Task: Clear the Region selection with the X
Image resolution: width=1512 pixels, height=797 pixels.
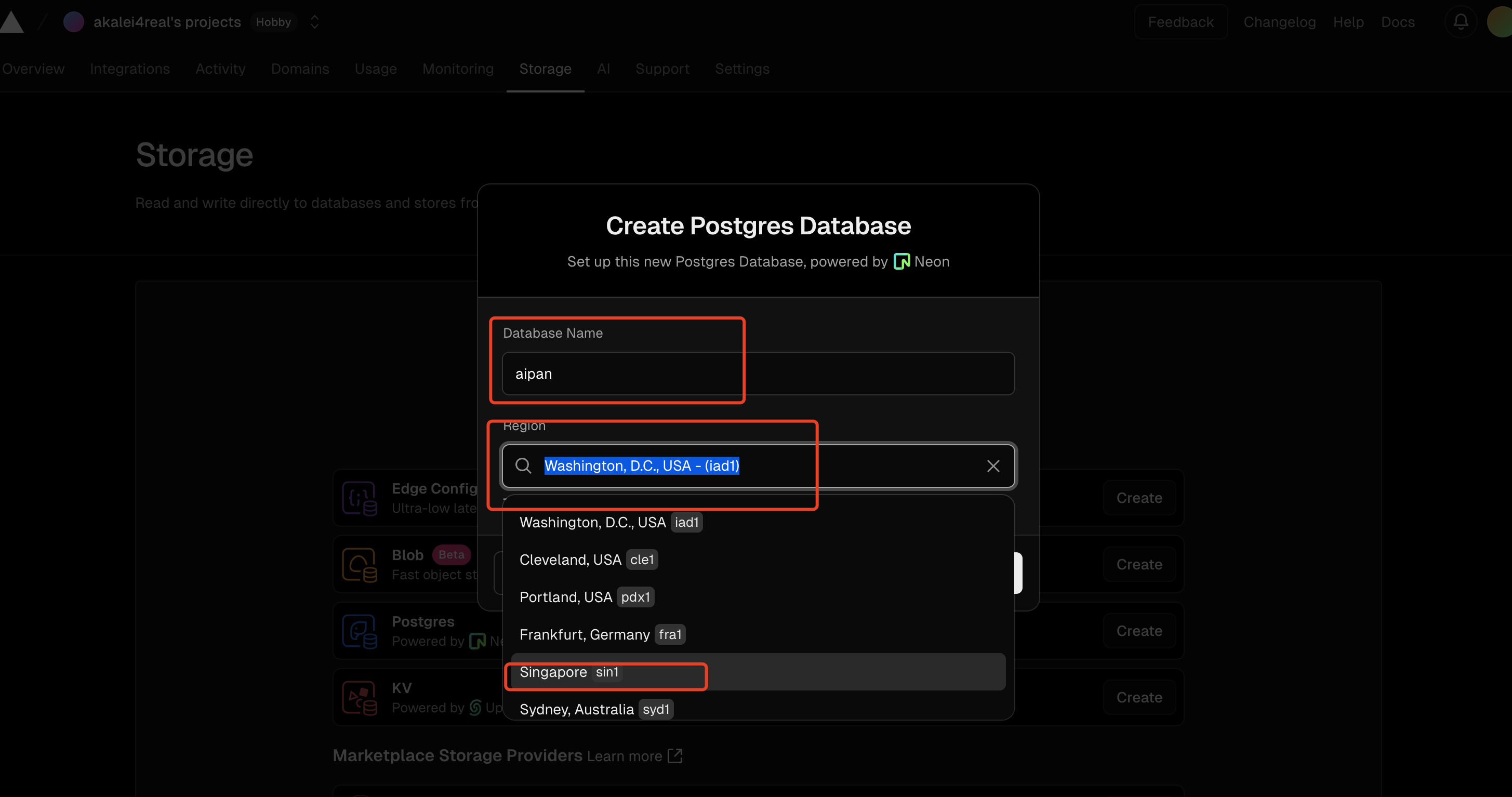Action: pyautogui.click(x=992, y=466)
